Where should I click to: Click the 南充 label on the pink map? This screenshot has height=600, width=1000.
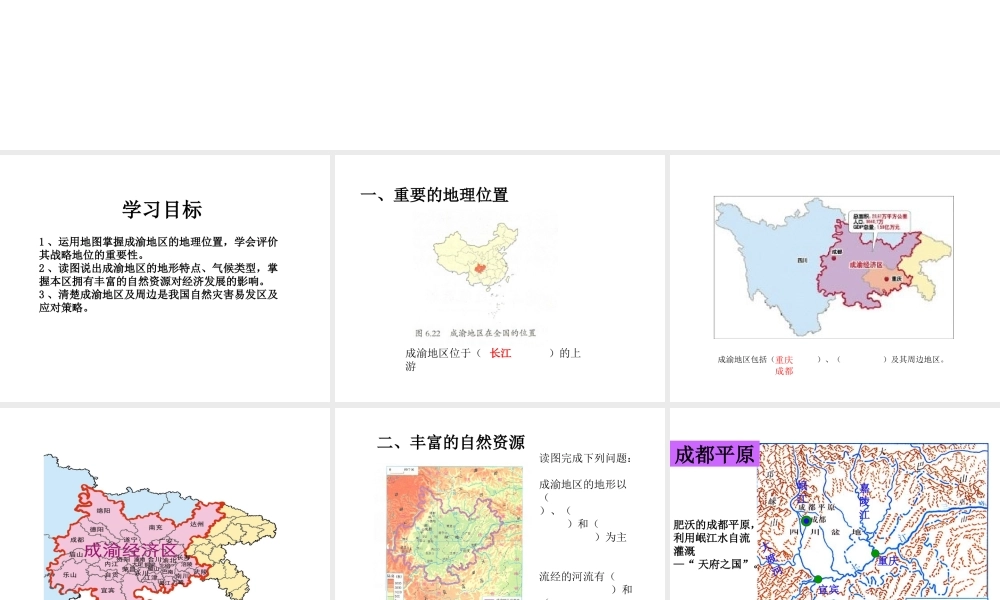[155, 527]
